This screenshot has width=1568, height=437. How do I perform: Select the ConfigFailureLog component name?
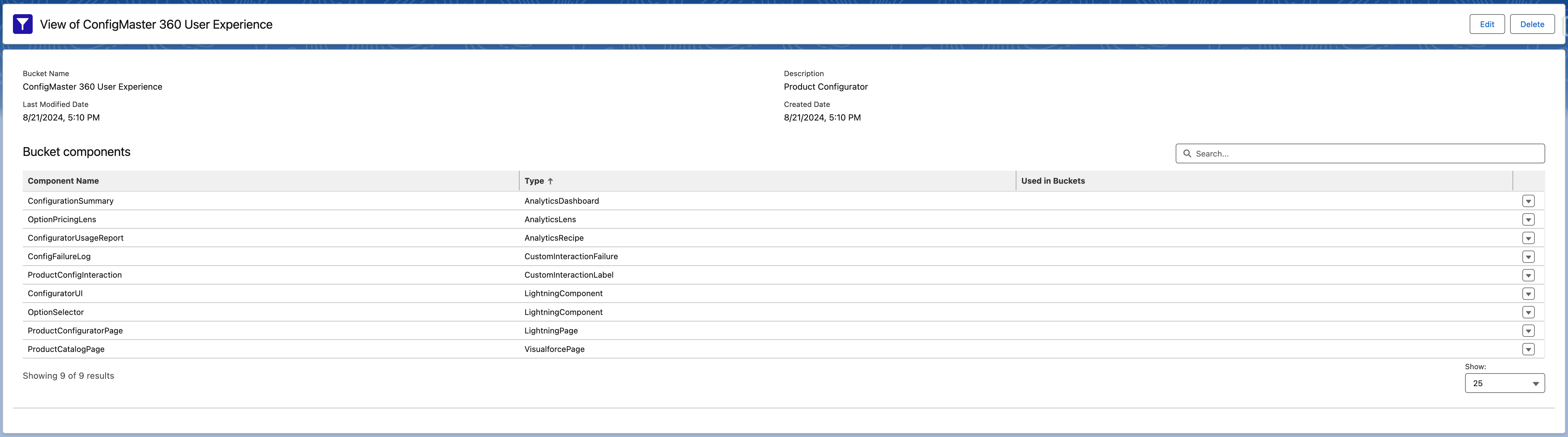point(59,256)
